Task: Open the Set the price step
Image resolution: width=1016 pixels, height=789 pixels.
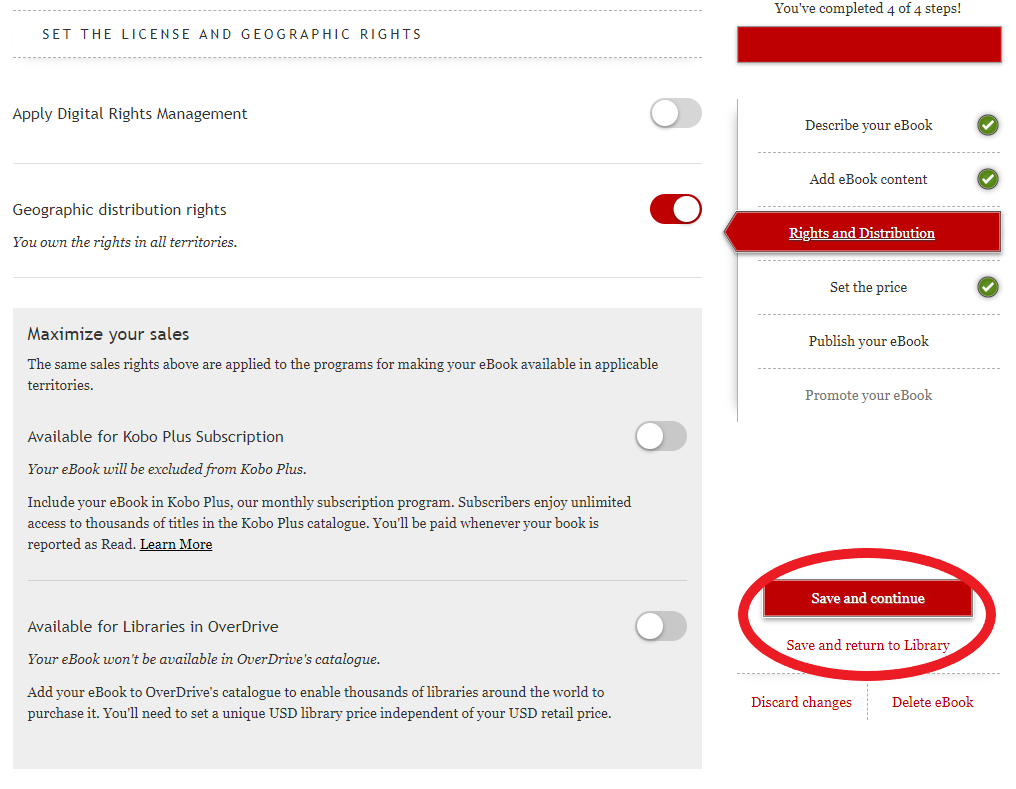Action: click(x=868, y=287)
